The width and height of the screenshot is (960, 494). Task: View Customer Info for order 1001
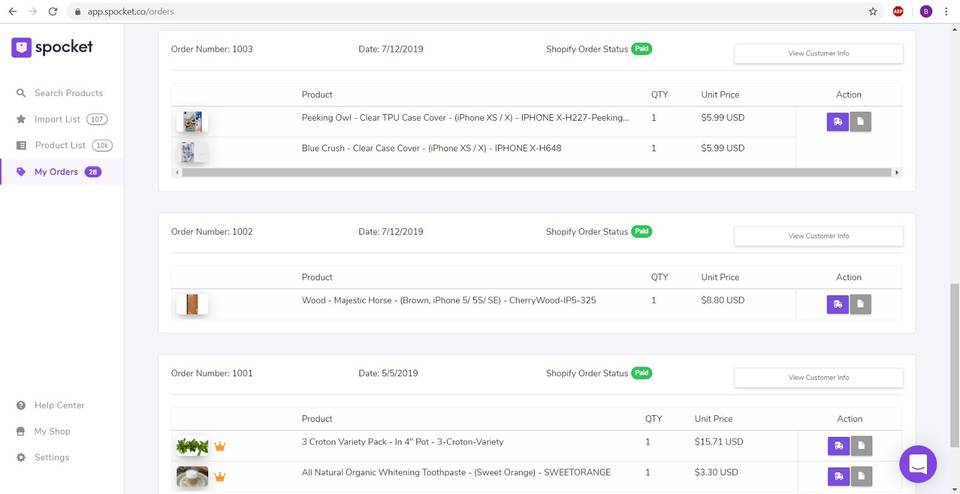[818, 377]
